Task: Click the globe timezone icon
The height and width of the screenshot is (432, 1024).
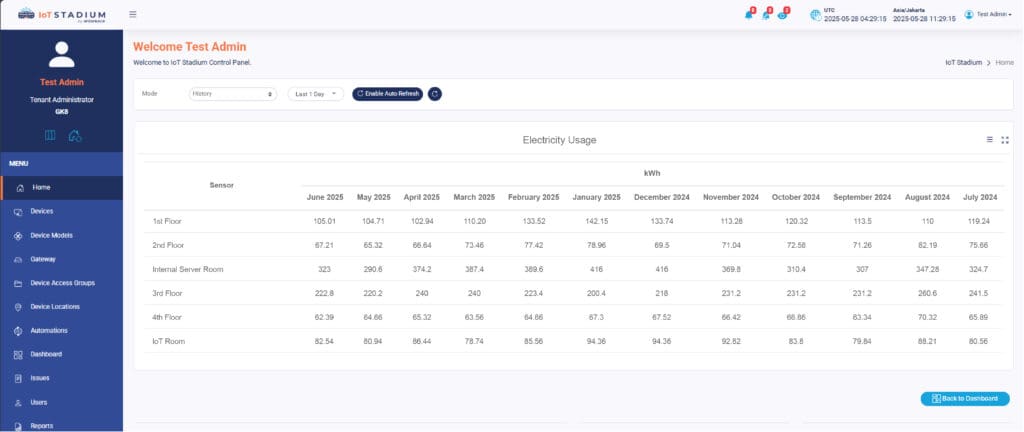Action: click(815, 15)
